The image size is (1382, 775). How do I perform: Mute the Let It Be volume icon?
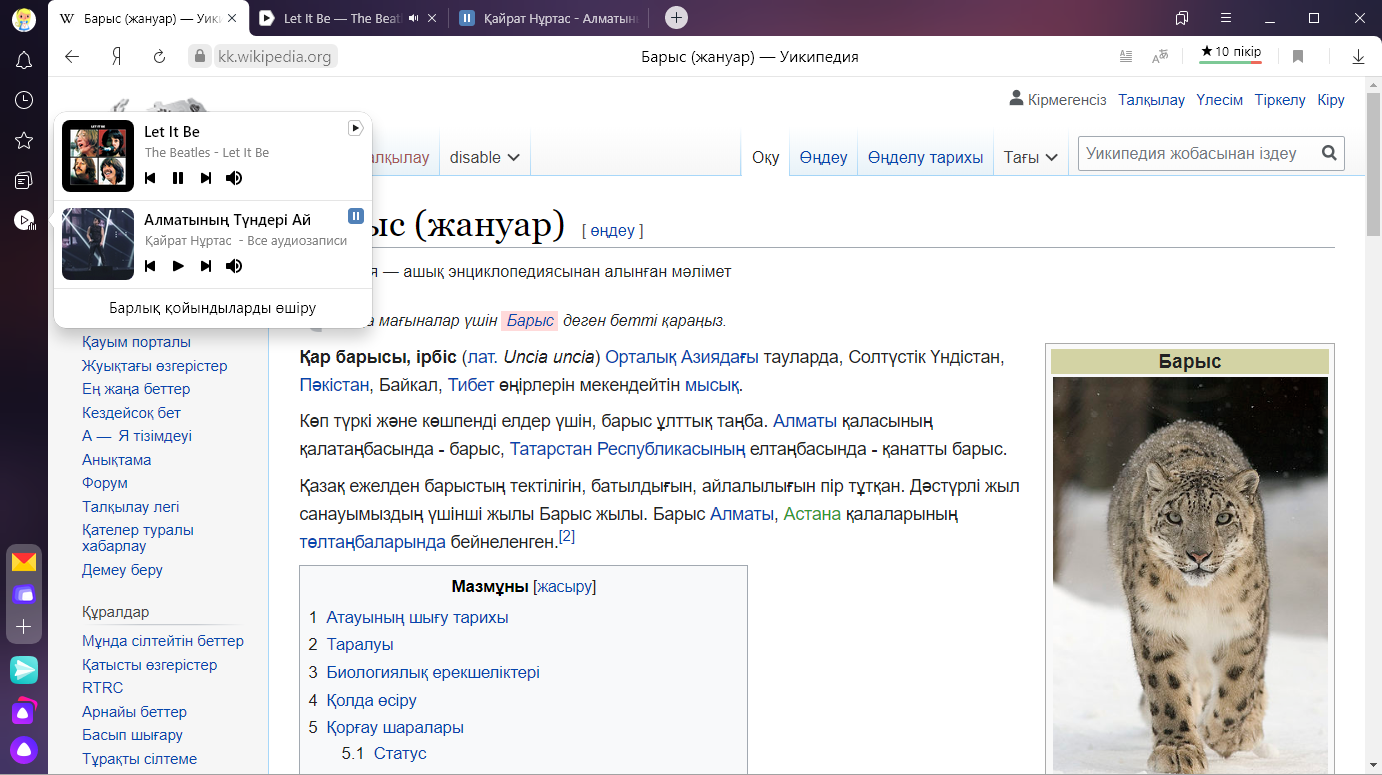(234, 178)
